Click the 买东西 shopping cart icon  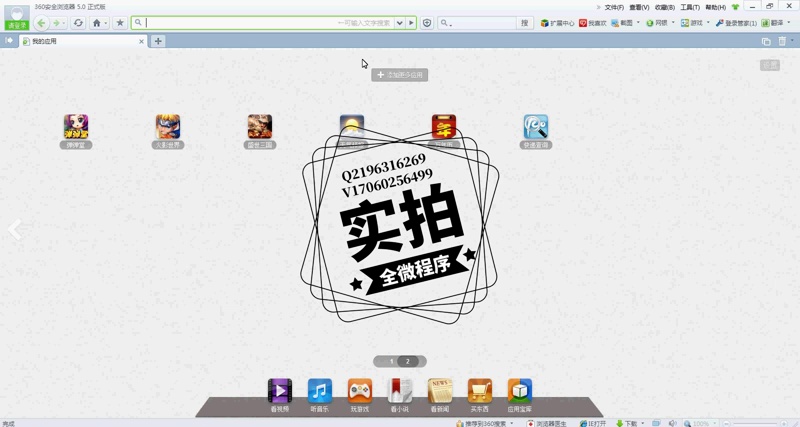click(480, 391)
